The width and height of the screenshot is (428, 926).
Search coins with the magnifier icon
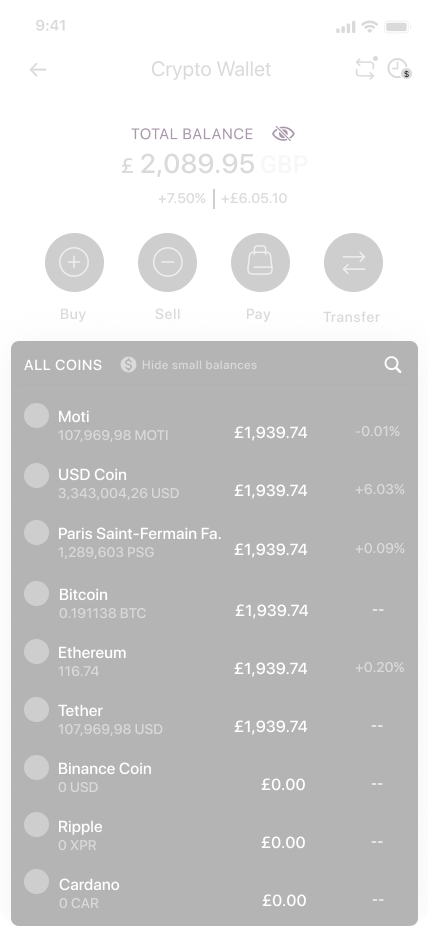click(x=393, y=365)
